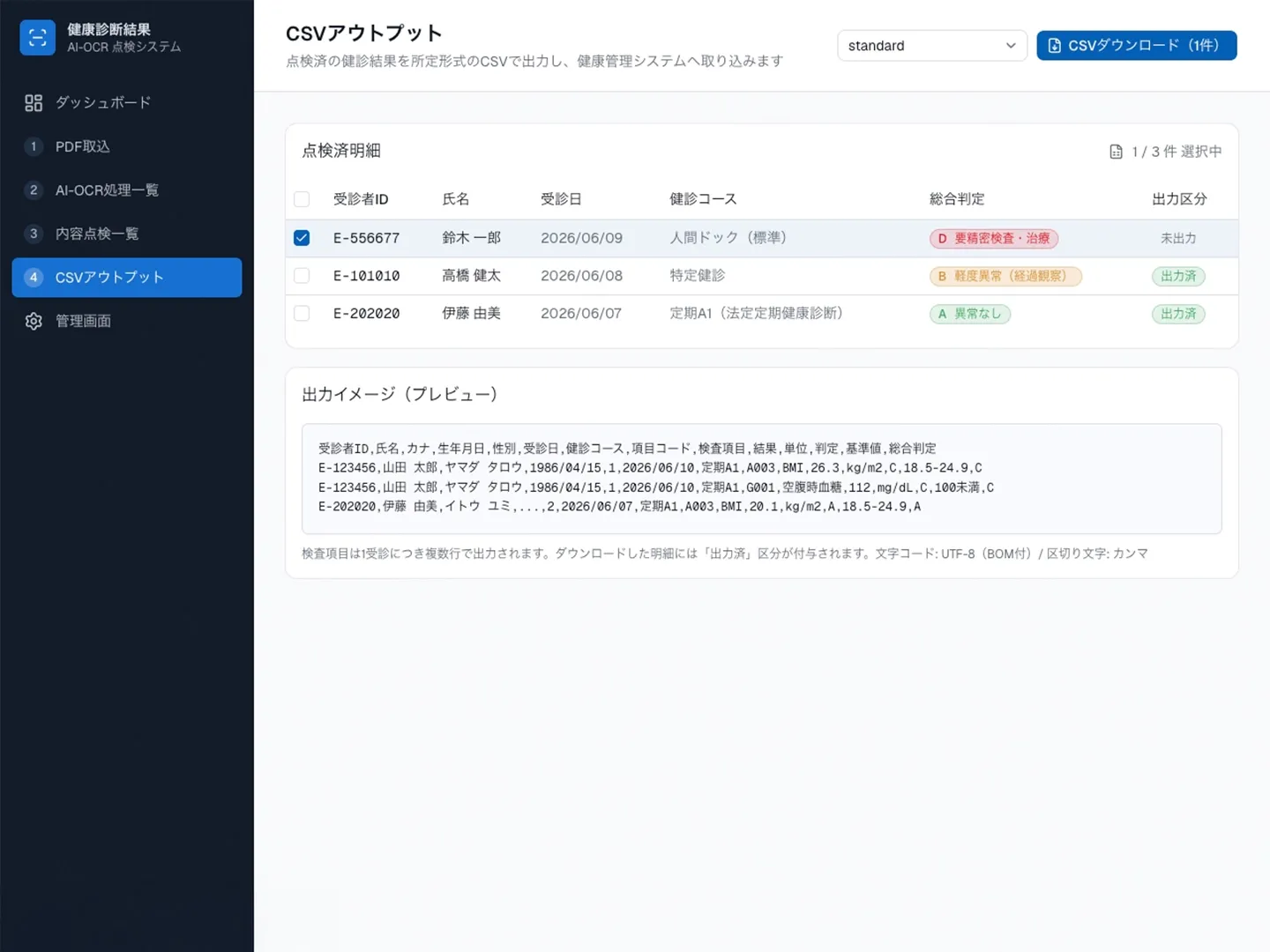Image resolution: width=1270 pixels, height=952 pixels.
Task: Click the CSV header line in the preview
Action: [627, 449]
